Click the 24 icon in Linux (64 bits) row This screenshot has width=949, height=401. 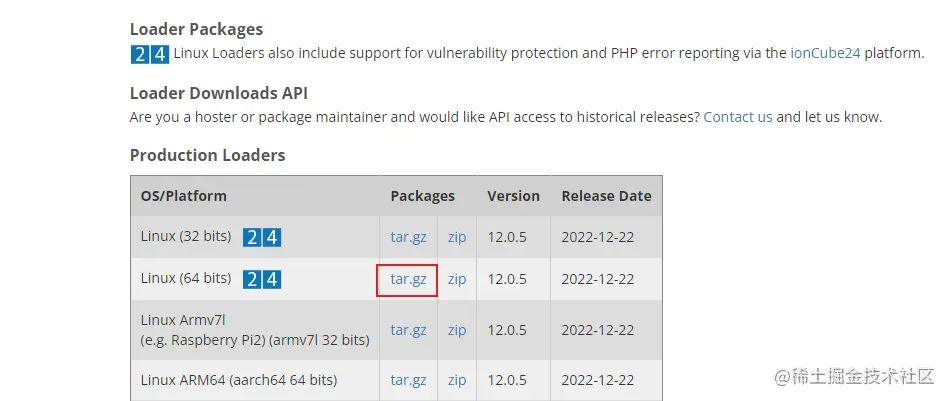click(262, 280)
